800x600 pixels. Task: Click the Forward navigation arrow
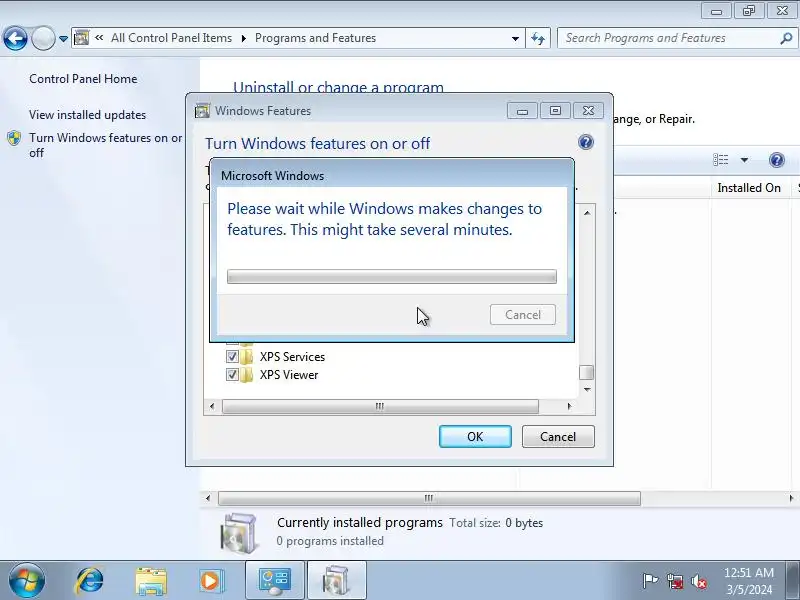43,38
